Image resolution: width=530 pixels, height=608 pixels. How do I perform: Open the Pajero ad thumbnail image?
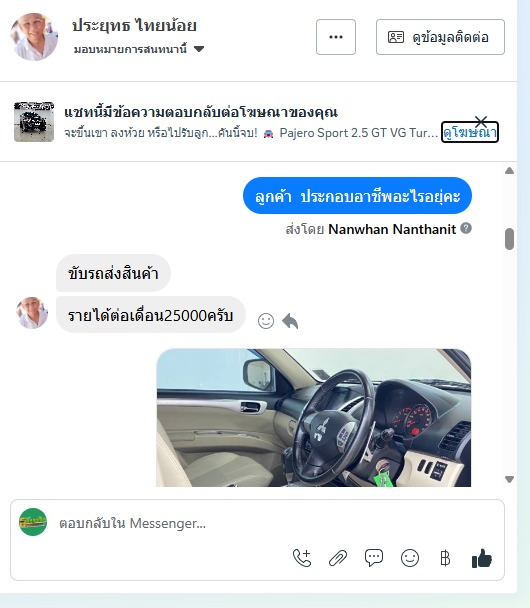point(34,122)
